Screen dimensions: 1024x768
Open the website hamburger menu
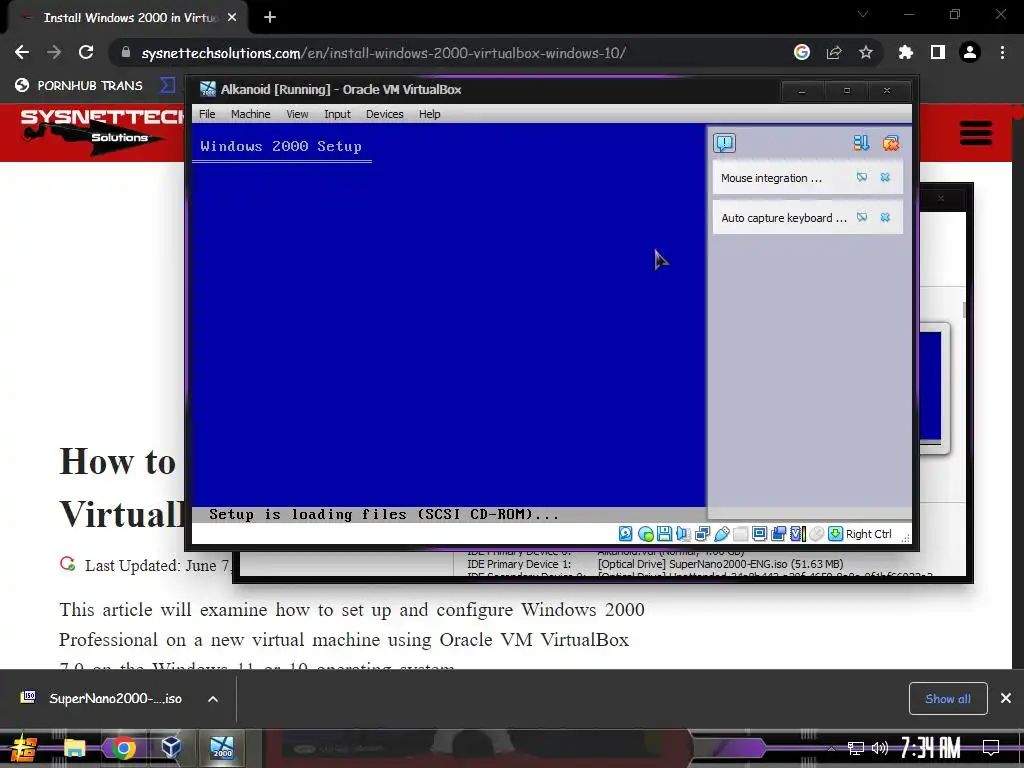[976, 133]
